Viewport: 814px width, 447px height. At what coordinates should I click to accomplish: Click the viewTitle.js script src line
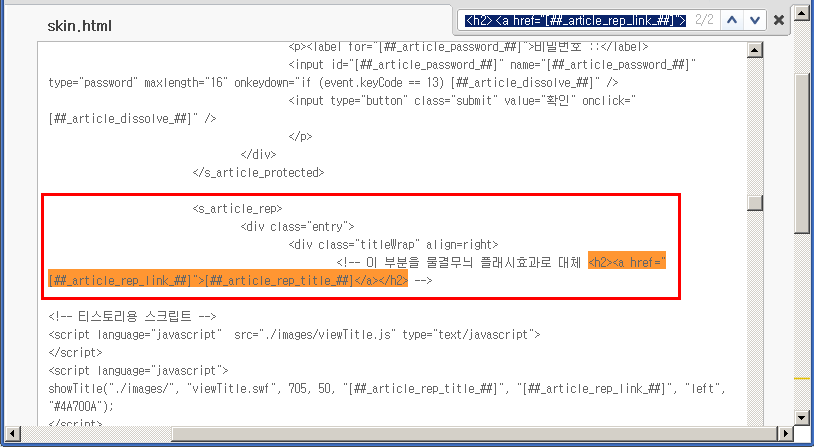pos(294,335)
